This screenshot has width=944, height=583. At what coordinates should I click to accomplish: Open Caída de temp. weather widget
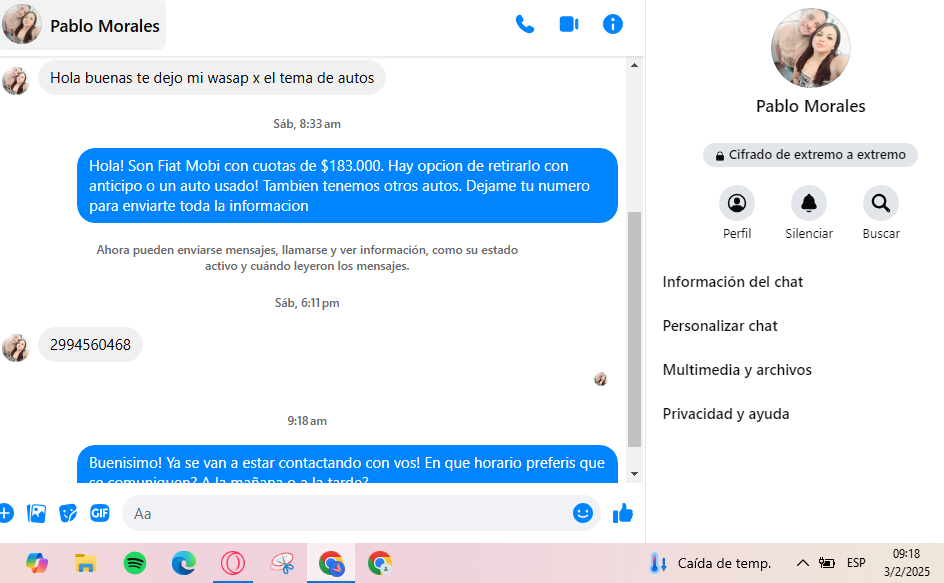710,563
